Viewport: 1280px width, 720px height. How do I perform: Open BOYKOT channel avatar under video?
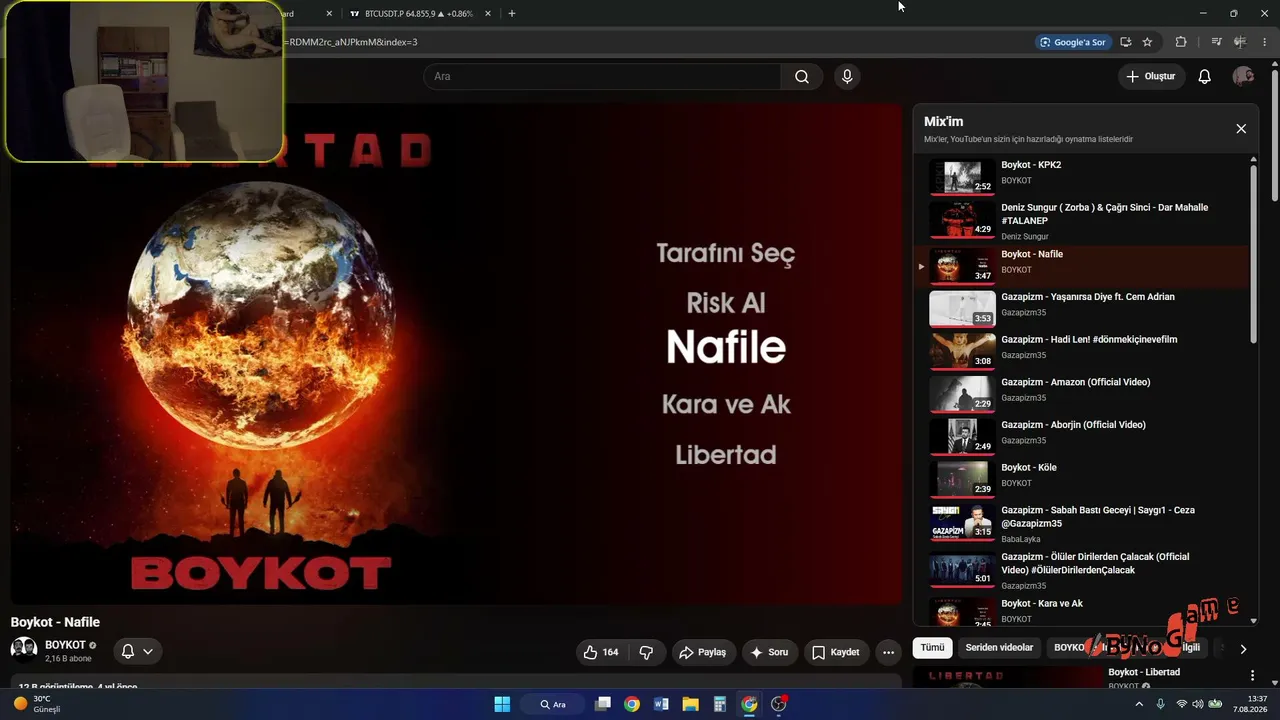click(x=24, y=650)
